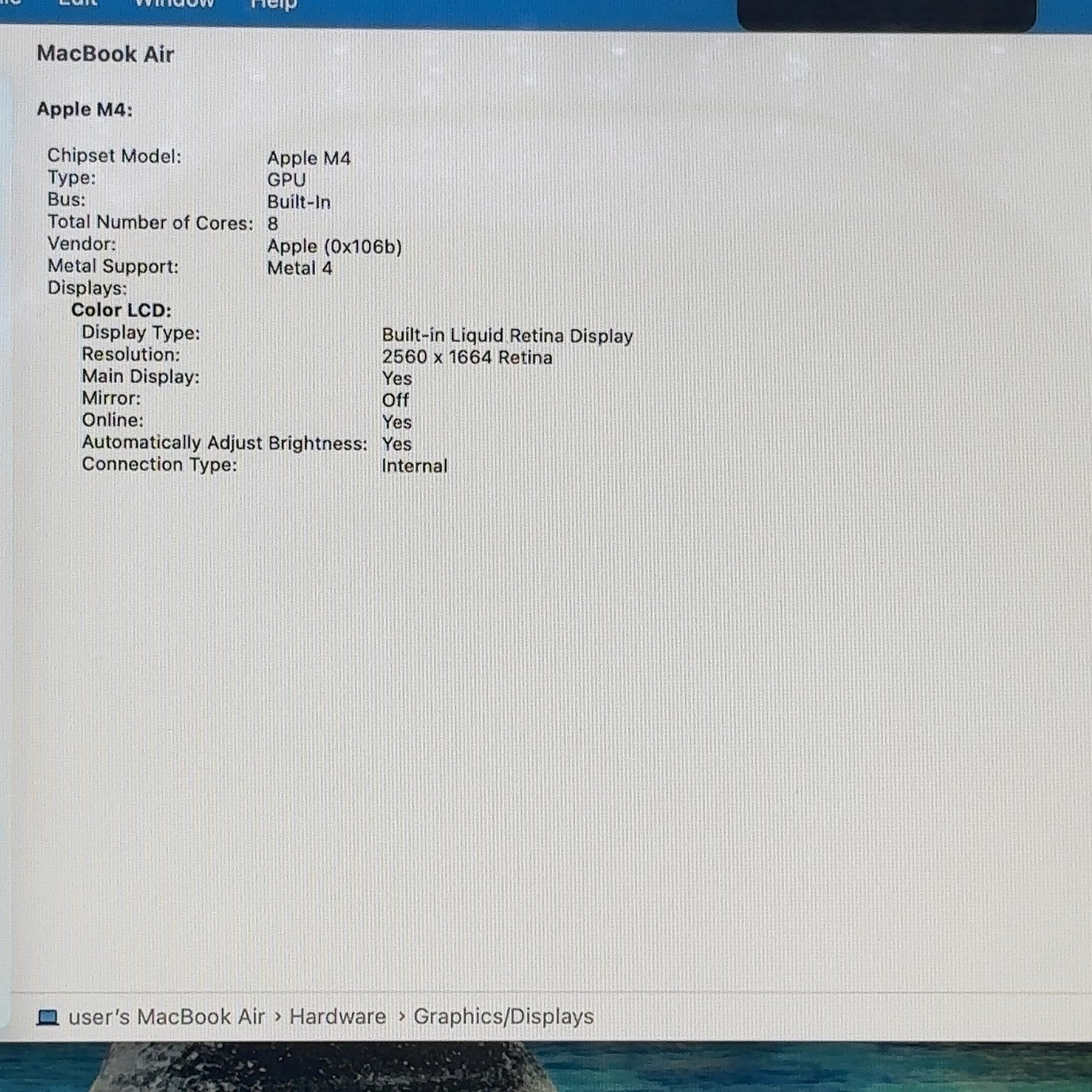Select the Vendor value "Apple (0x106b)"

334,246
